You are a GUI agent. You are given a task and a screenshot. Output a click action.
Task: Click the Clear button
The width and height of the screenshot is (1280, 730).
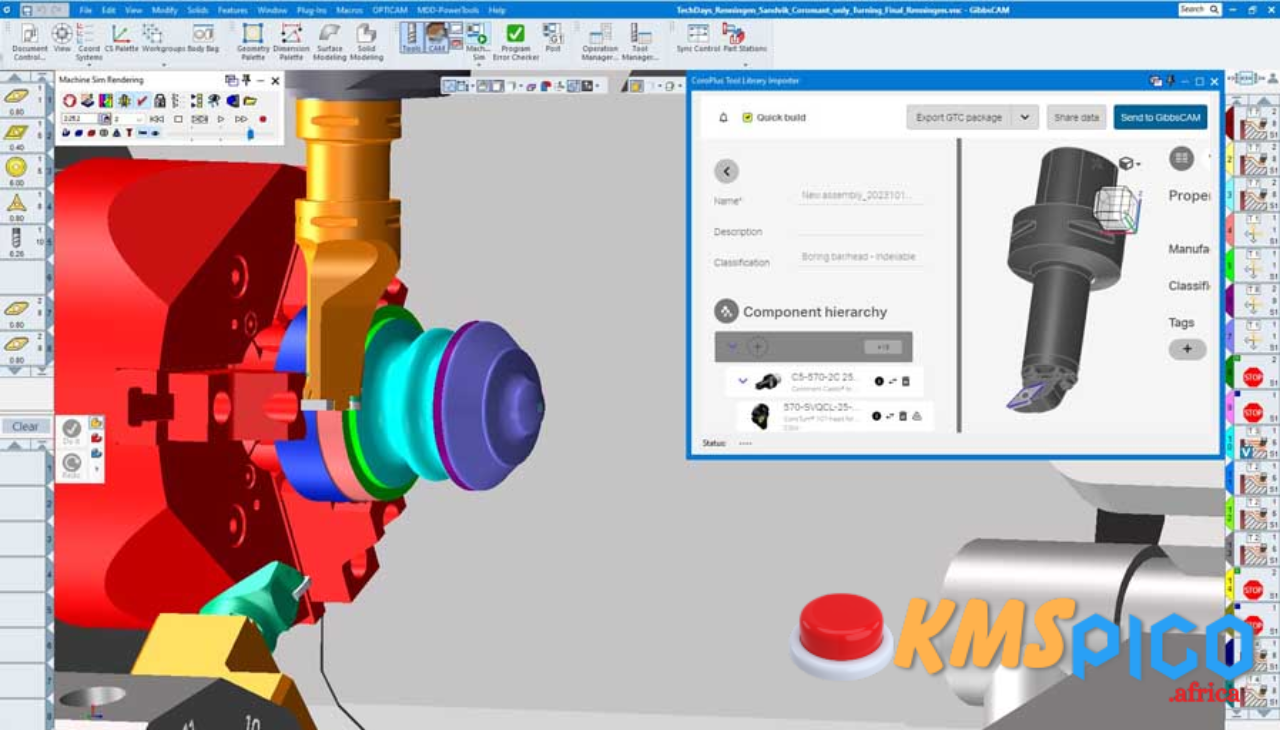pyautogui.click(x=25, y=426)
